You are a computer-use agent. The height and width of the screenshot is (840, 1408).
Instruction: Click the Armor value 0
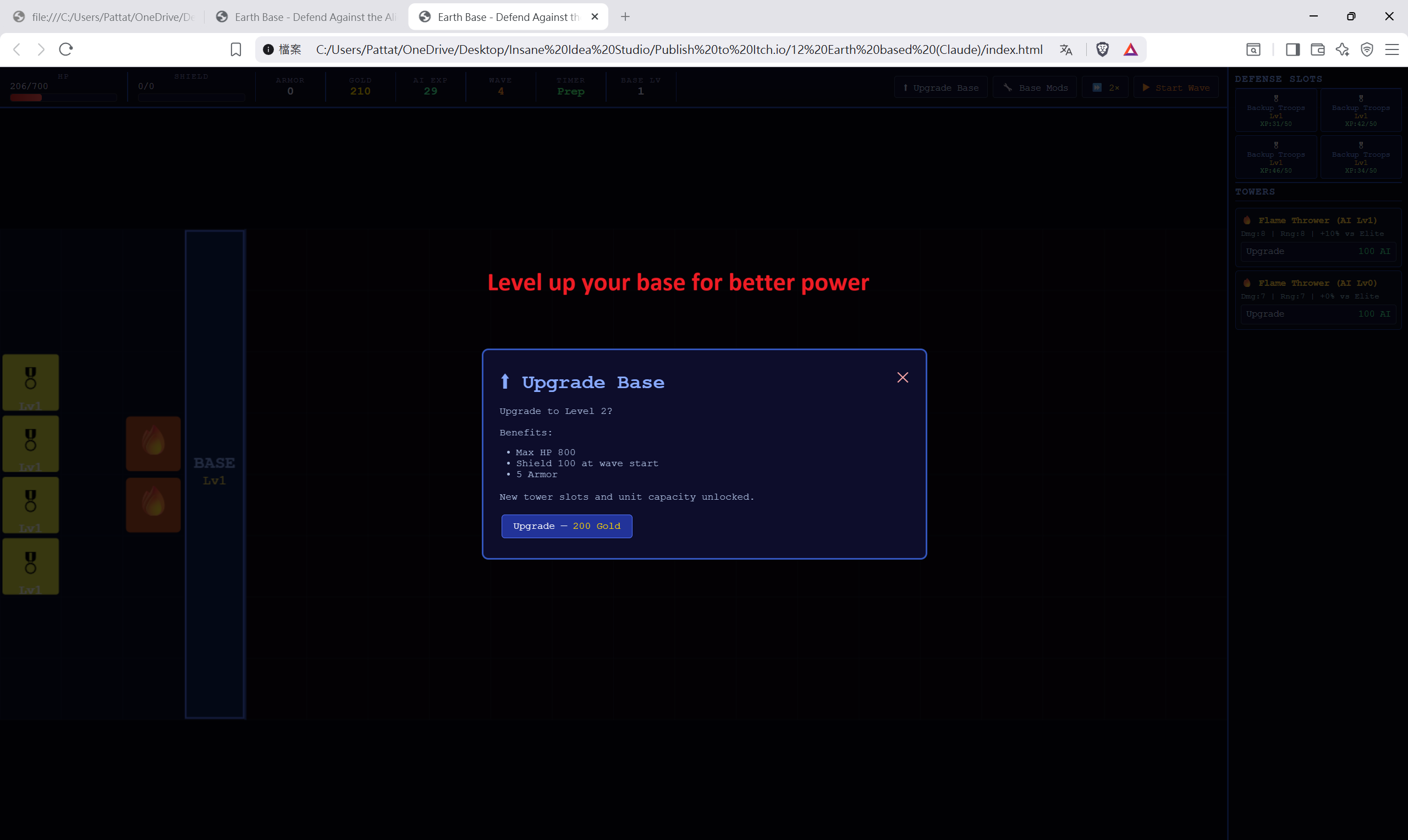coord(290,91)
